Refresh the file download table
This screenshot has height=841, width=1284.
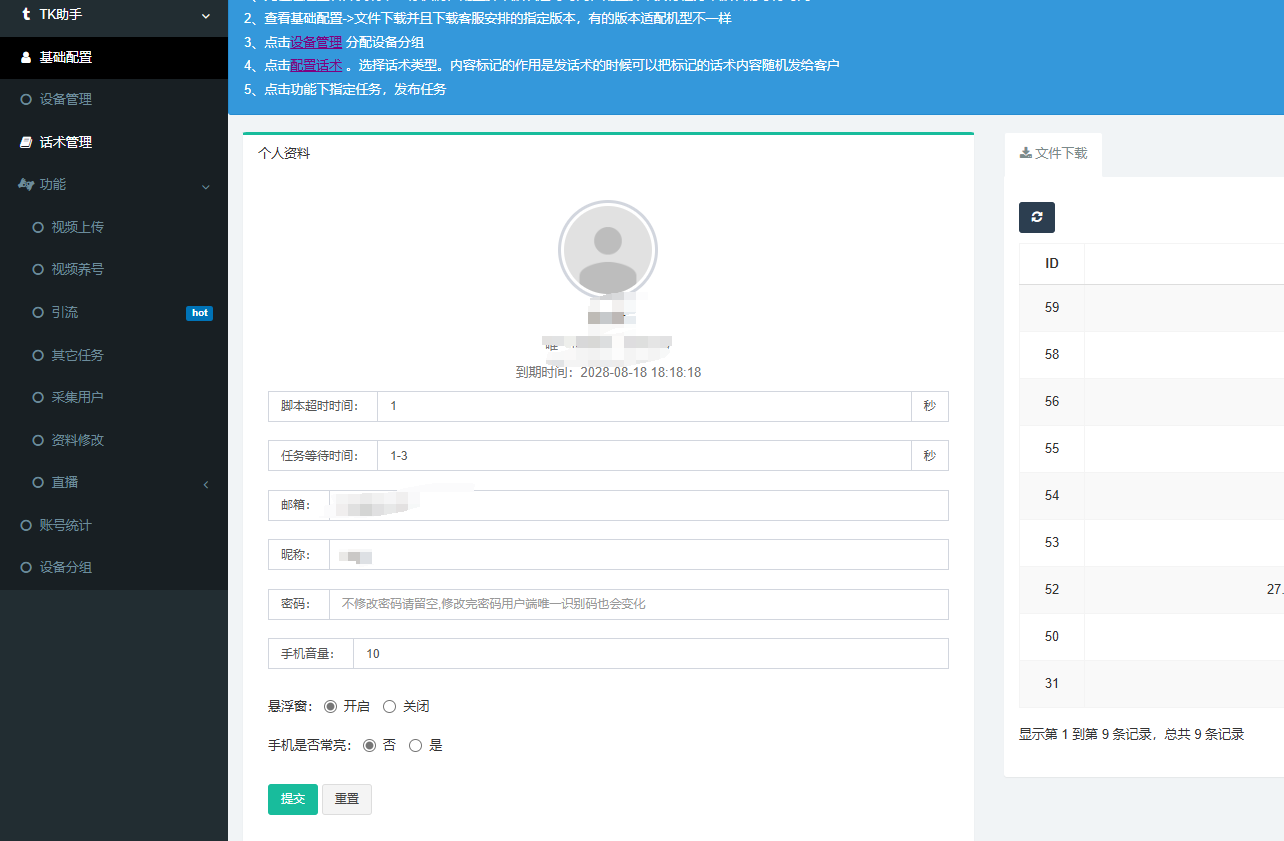pos(1037,217)
